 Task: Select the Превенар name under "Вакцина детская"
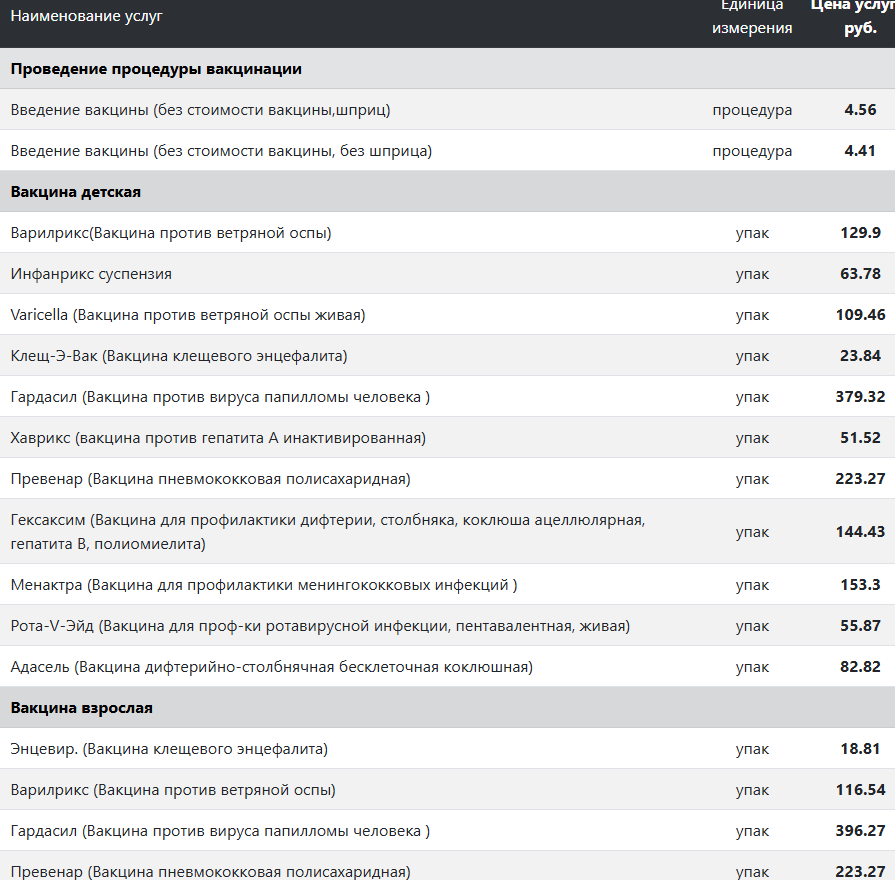click(x=211, y=479)
